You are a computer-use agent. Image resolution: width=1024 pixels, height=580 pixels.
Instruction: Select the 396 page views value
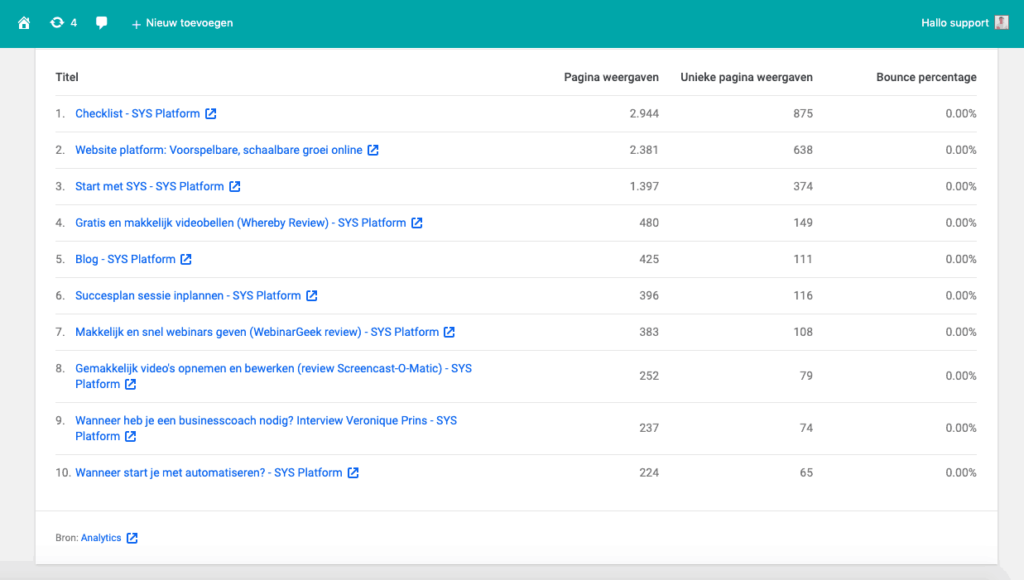click(x=649, y=296)
